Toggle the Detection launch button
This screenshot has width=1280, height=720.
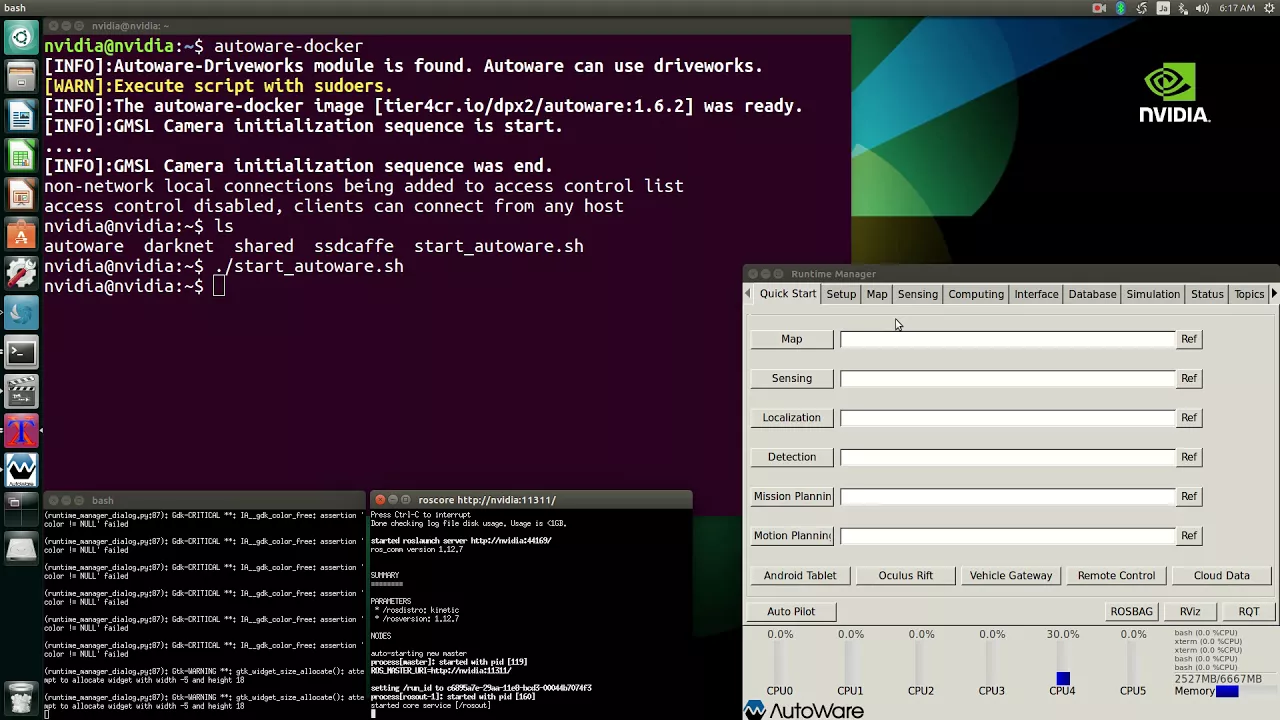792,457
